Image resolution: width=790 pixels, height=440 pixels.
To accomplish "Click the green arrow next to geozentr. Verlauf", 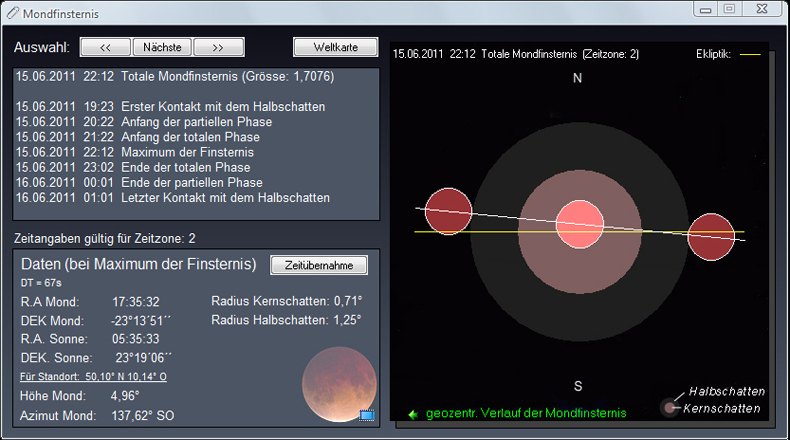I will point(412,413).
